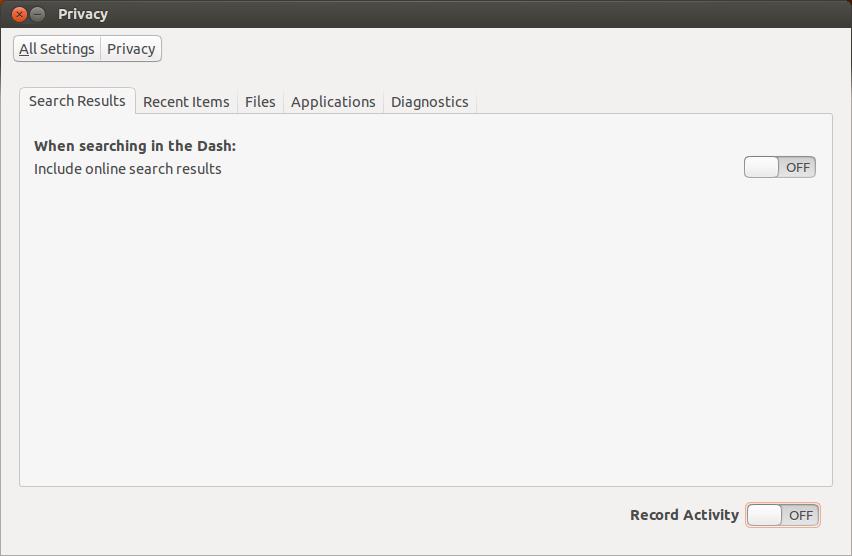Click empty space inside the Search Results panel
Screen dimensions: 852x556
tap(425, 330)
